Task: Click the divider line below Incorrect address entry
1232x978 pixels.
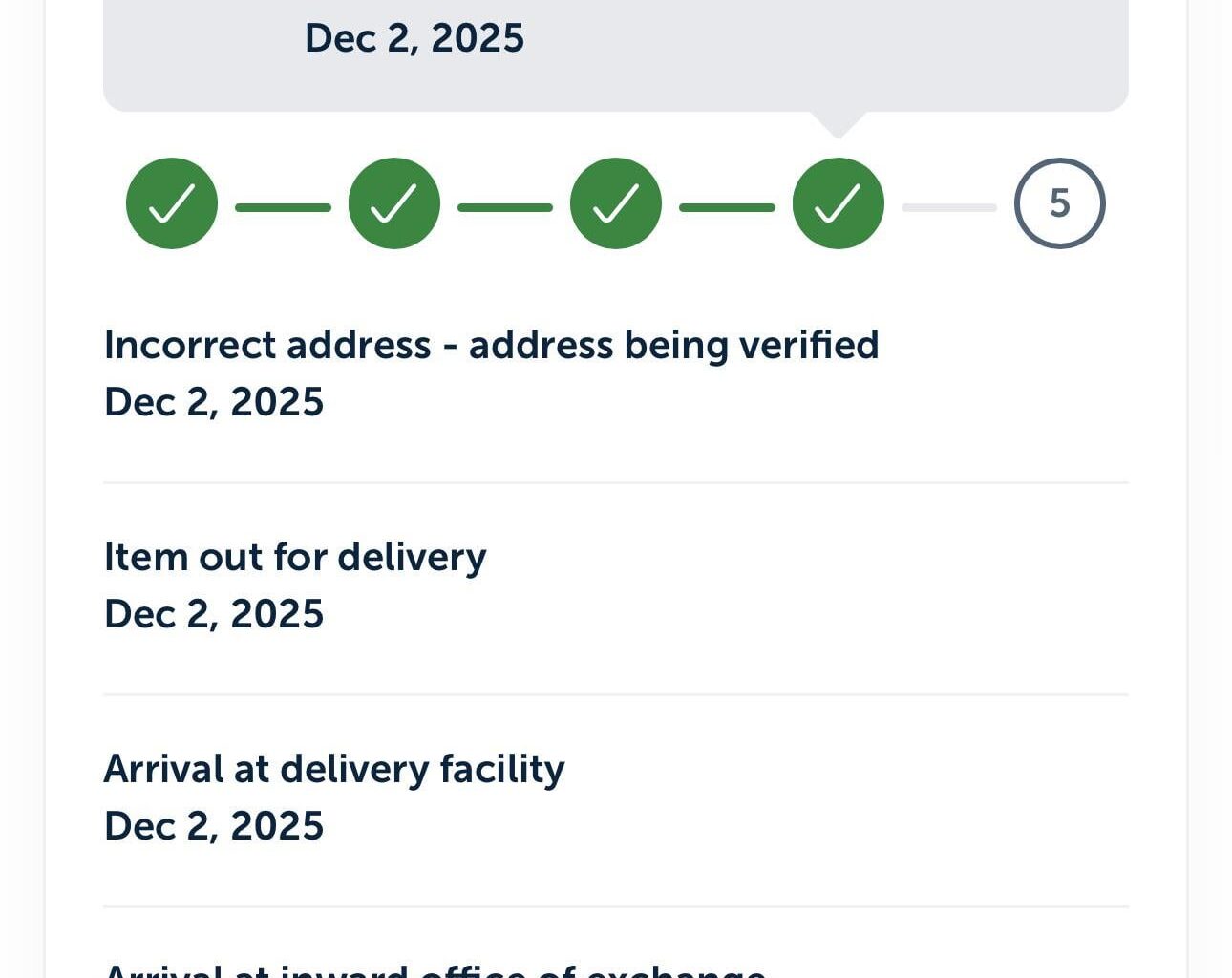Action: (x=616, y=483)
